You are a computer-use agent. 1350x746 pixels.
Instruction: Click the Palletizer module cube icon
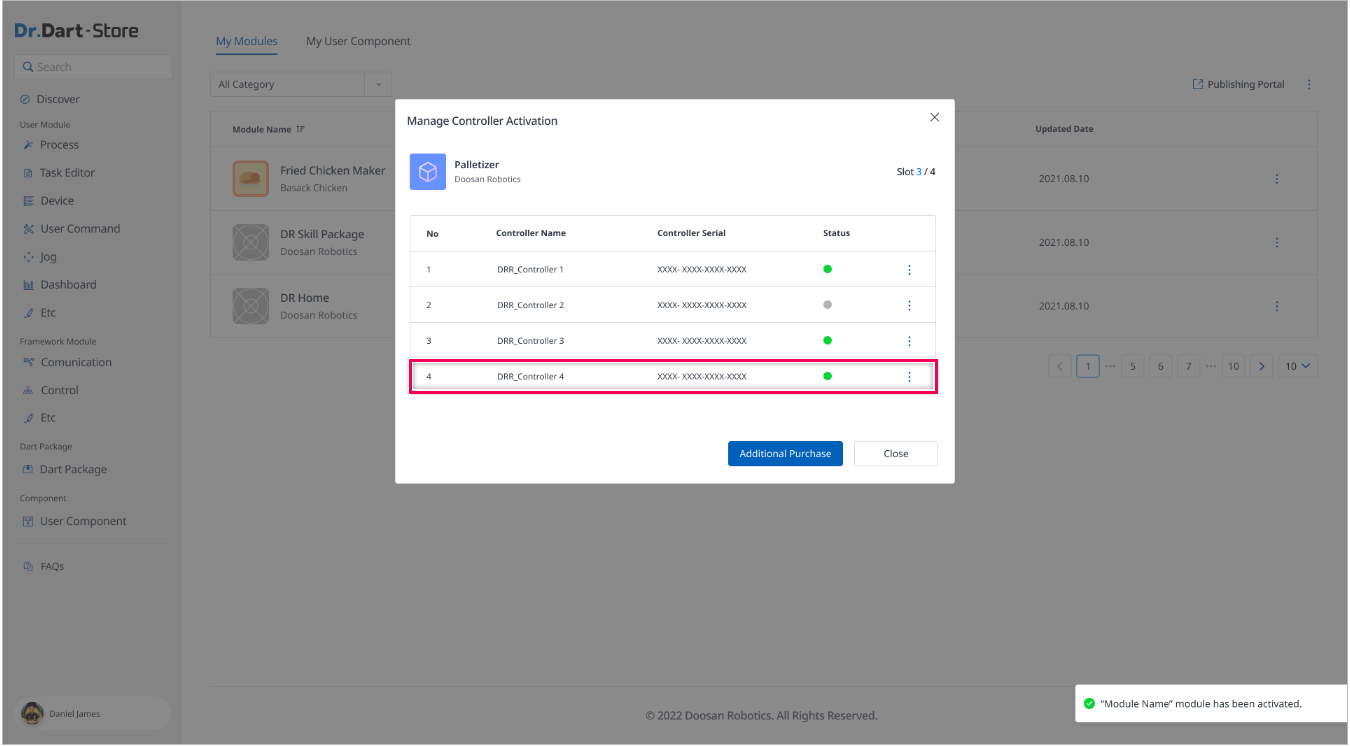pyautogui.click(x=428, y=172)
